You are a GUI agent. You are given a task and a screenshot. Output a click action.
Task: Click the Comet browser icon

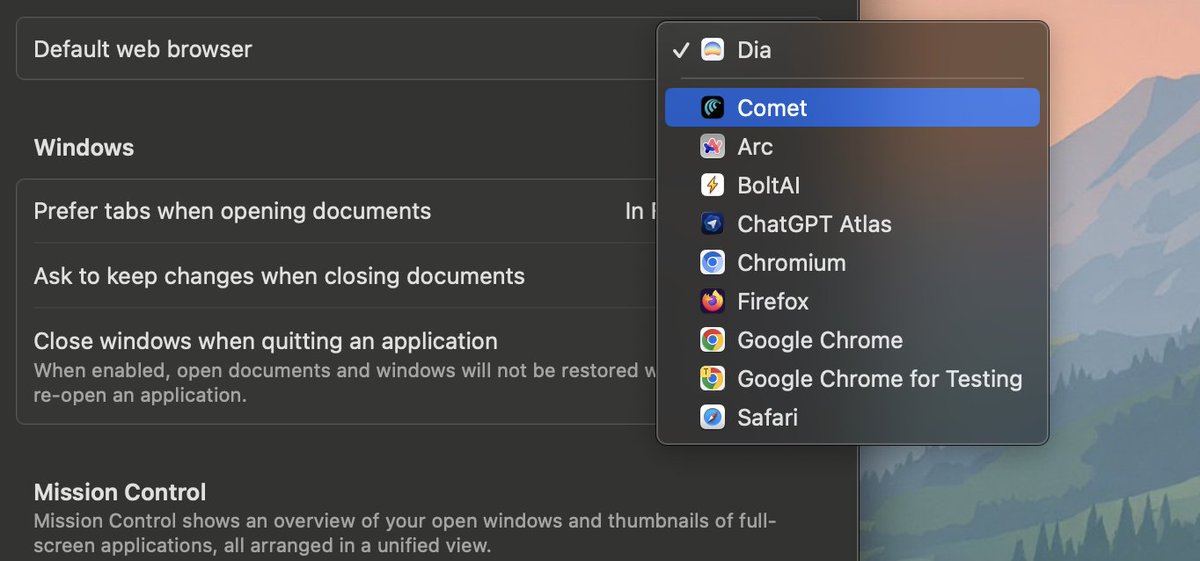(712, 108)
